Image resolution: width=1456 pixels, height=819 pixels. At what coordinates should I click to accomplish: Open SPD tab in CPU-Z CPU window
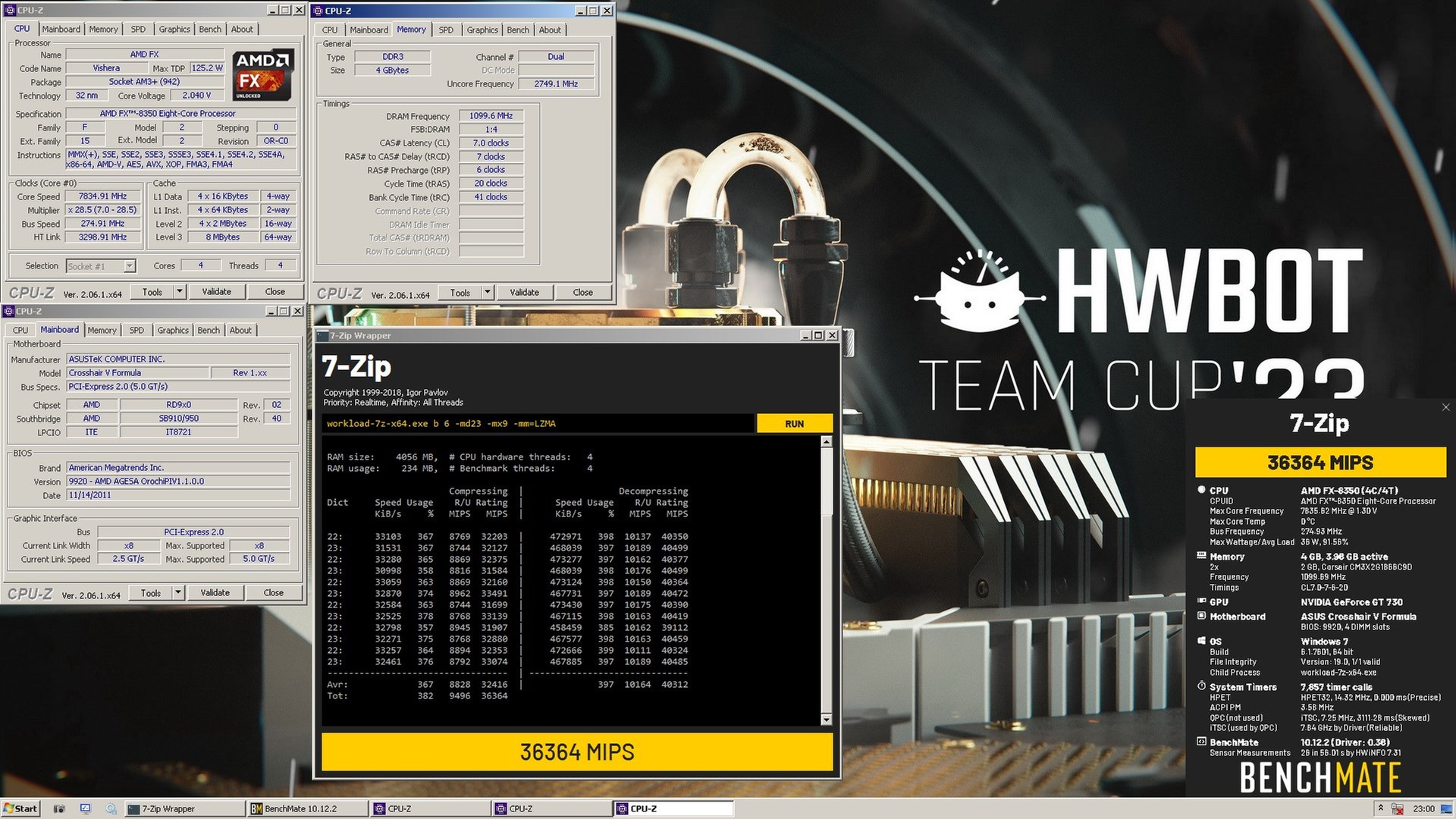click(x=138, y=29)
